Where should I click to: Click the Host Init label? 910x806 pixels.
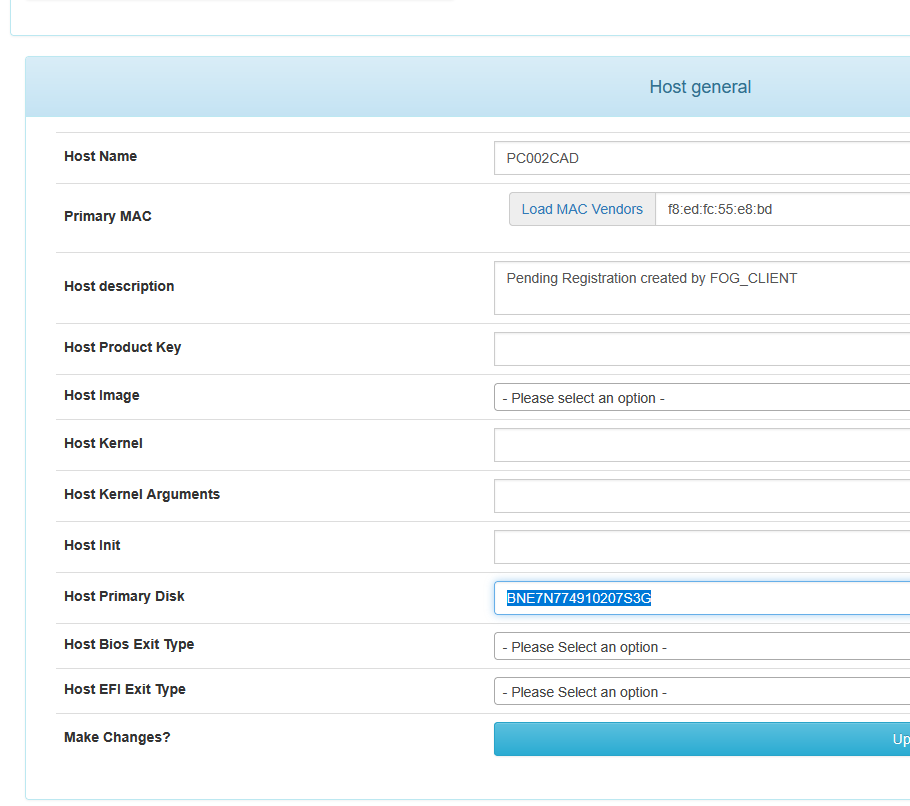(92, 545)
